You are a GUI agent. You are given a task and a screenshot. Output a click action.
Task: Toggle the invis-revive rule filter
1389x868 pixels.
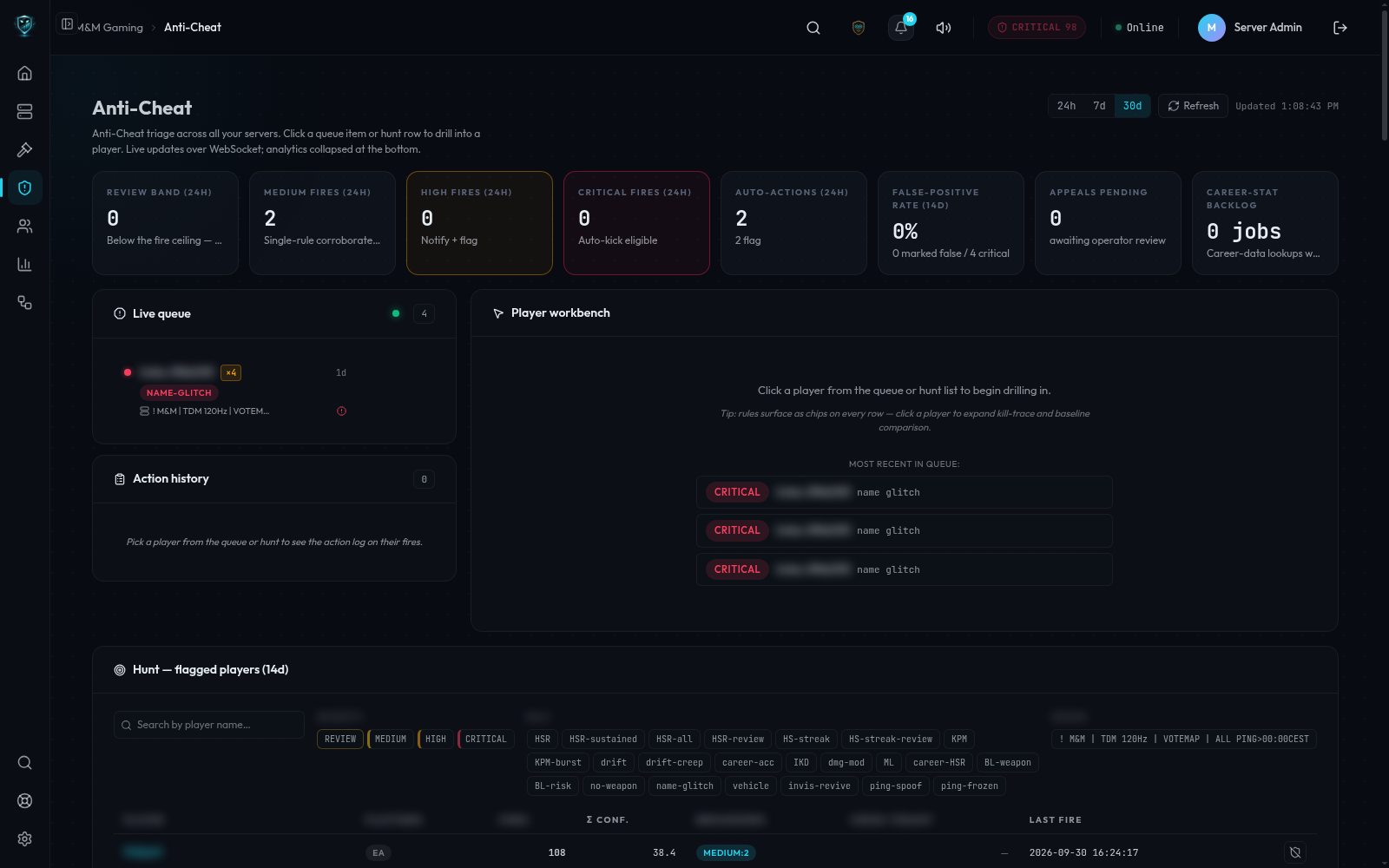coord(820,786)
